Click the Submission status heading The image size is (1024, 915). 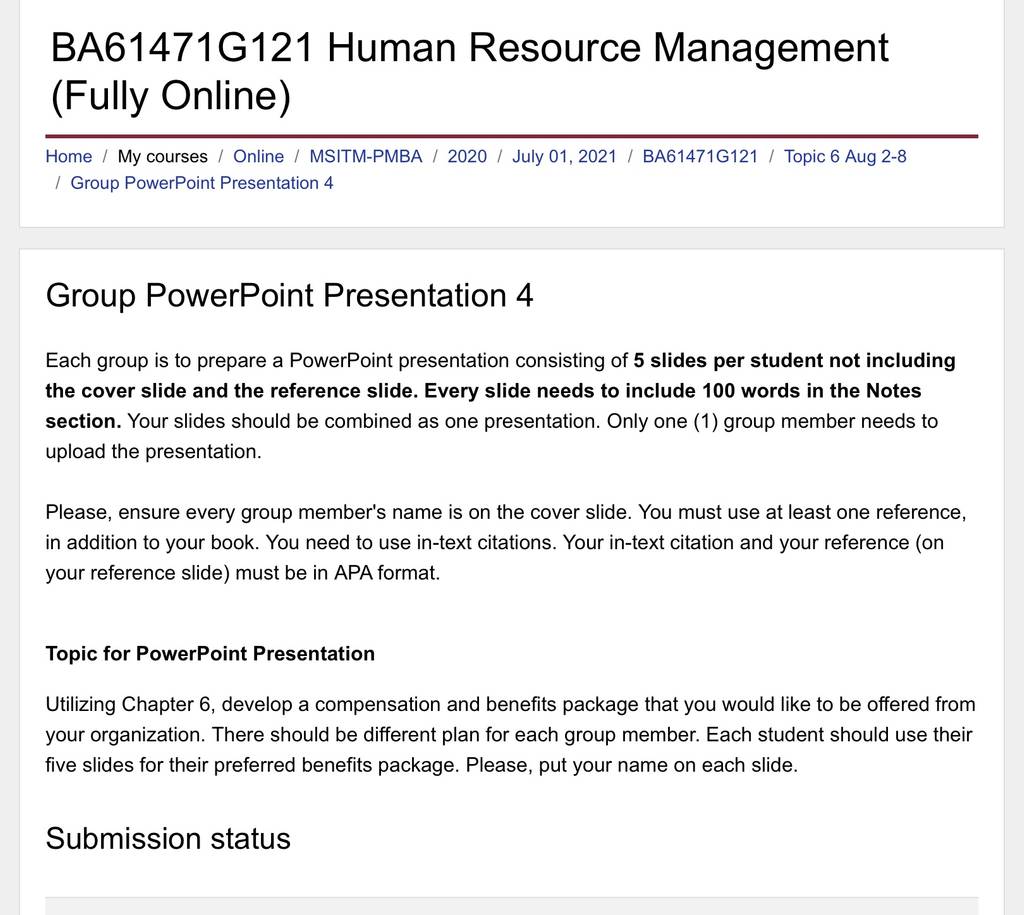pyautogui.click(x=168, y=839)
